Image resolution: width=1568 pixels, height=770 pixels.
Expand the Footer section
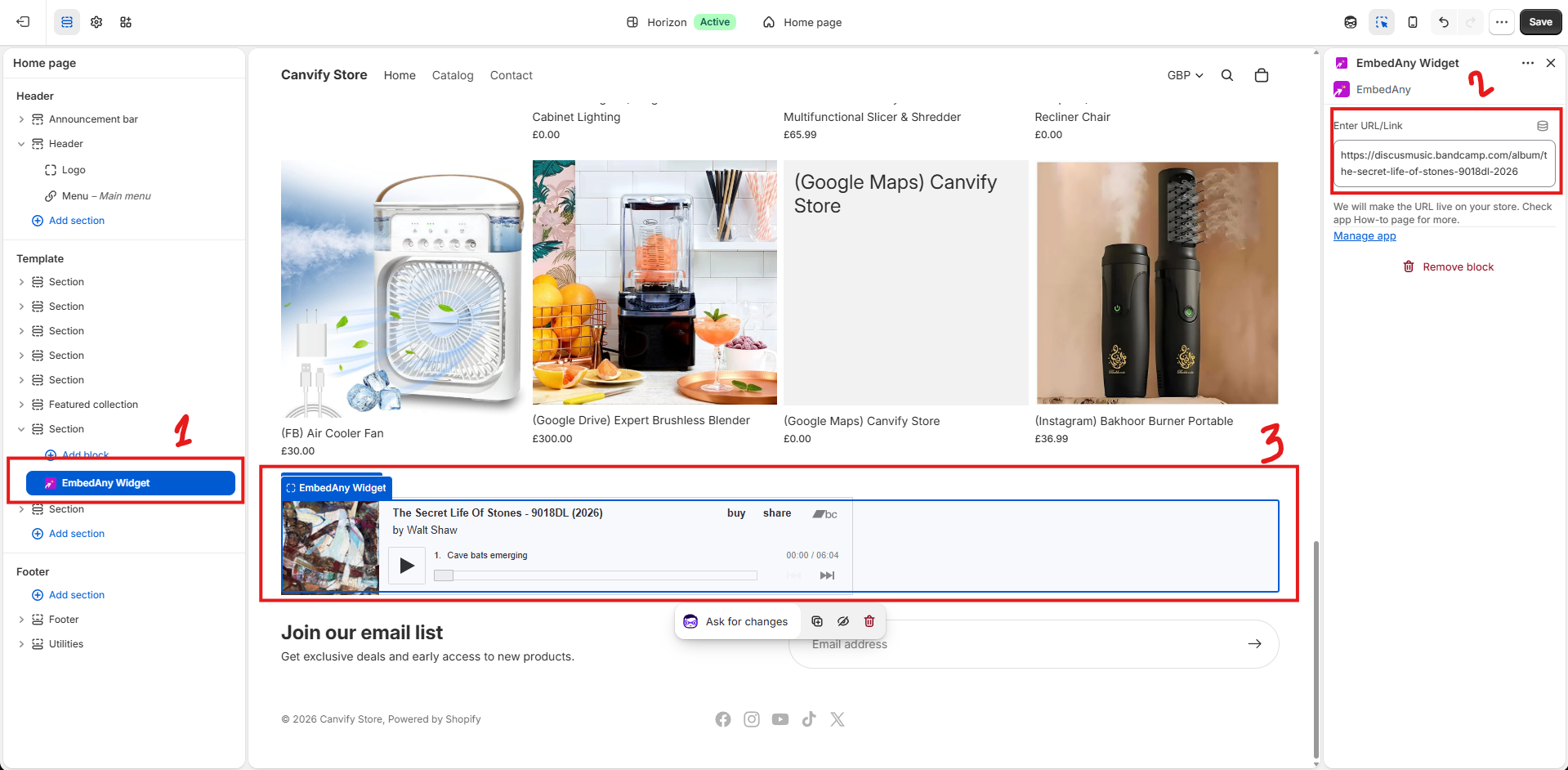click(21, 620)
